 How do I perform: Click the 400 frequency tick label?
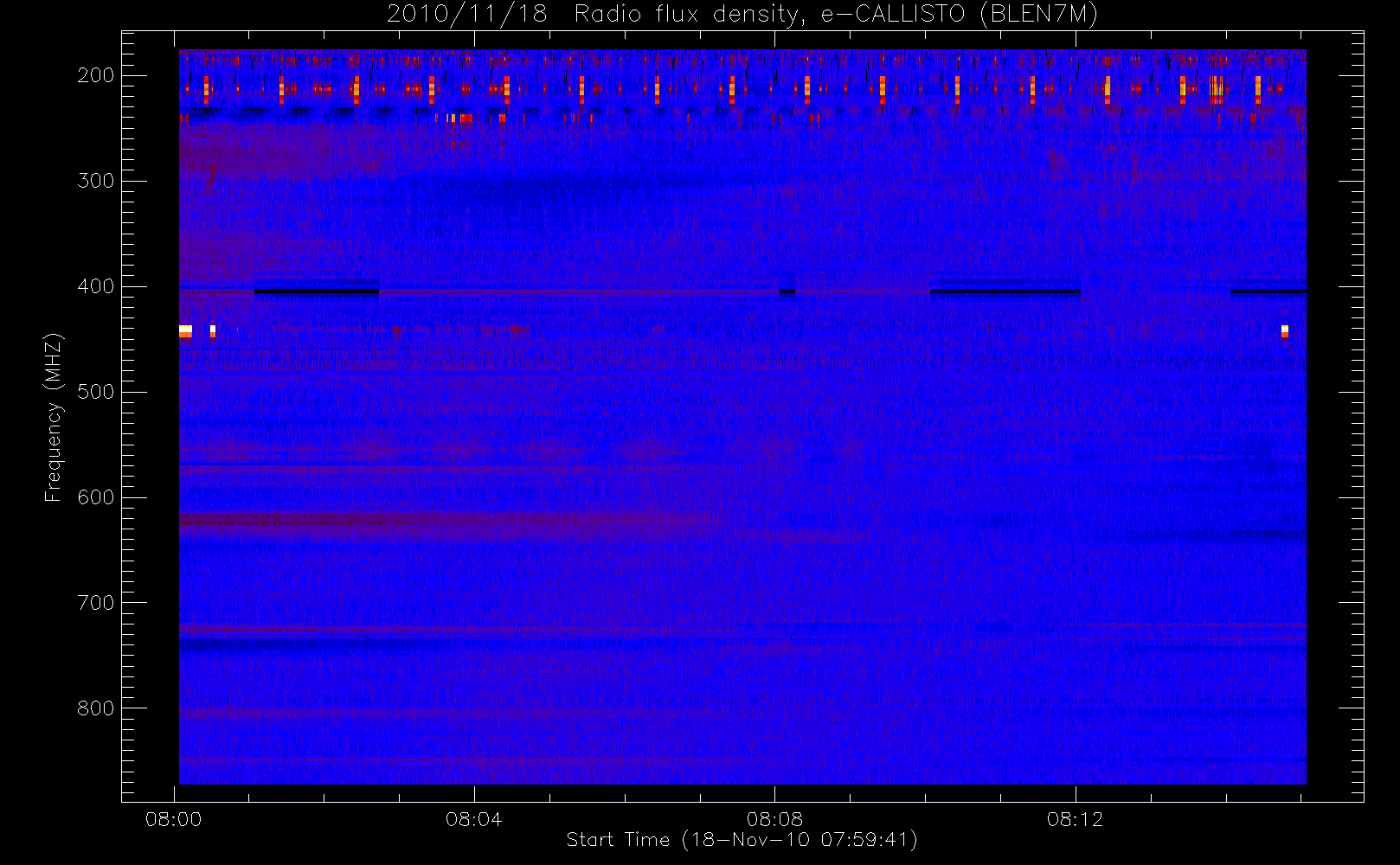pos(95,286)
